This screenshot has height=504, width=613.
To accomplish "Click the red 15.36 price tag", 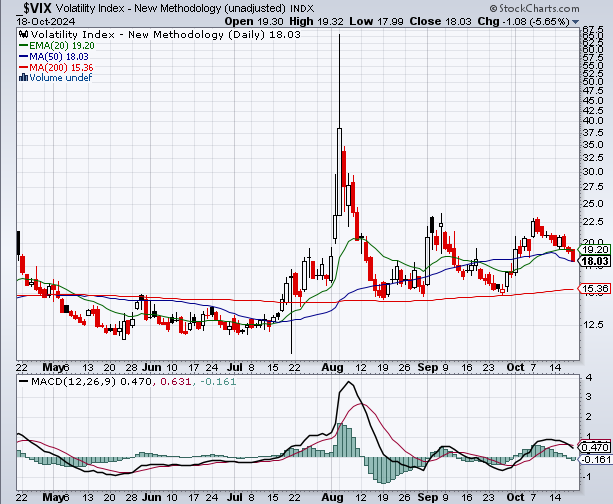I will (x=595, y=289).
